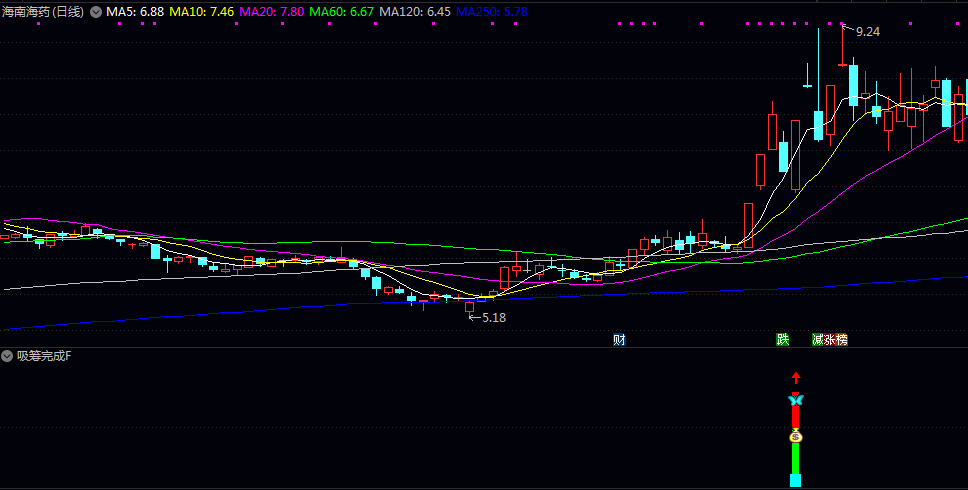This screenshot has height=490, width=968.
Task: Click the cyan square at indicator base
Action: 796,481
